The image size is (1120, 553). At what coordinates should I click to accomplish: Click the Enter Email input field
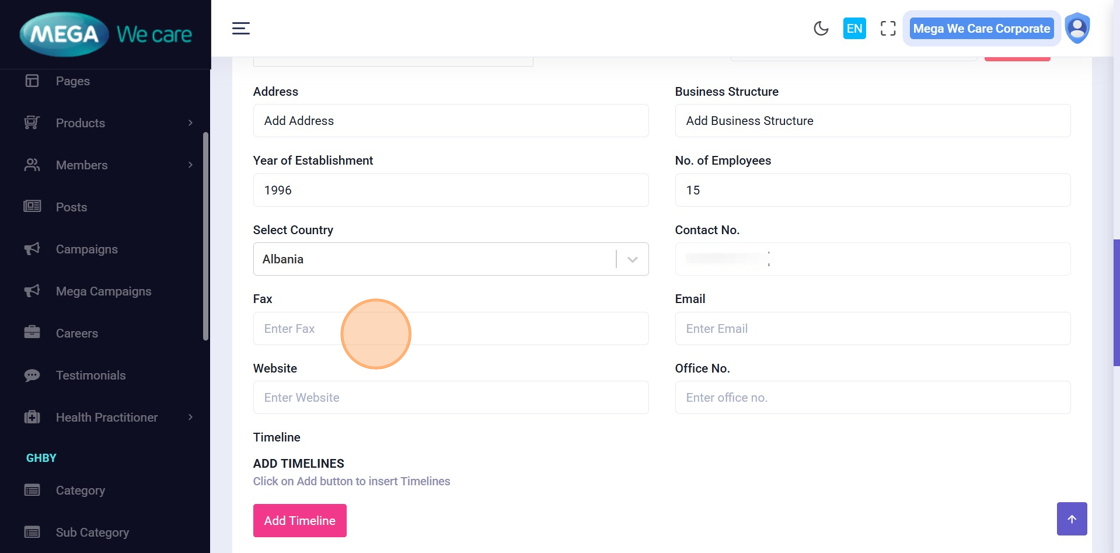pos(872,329)
